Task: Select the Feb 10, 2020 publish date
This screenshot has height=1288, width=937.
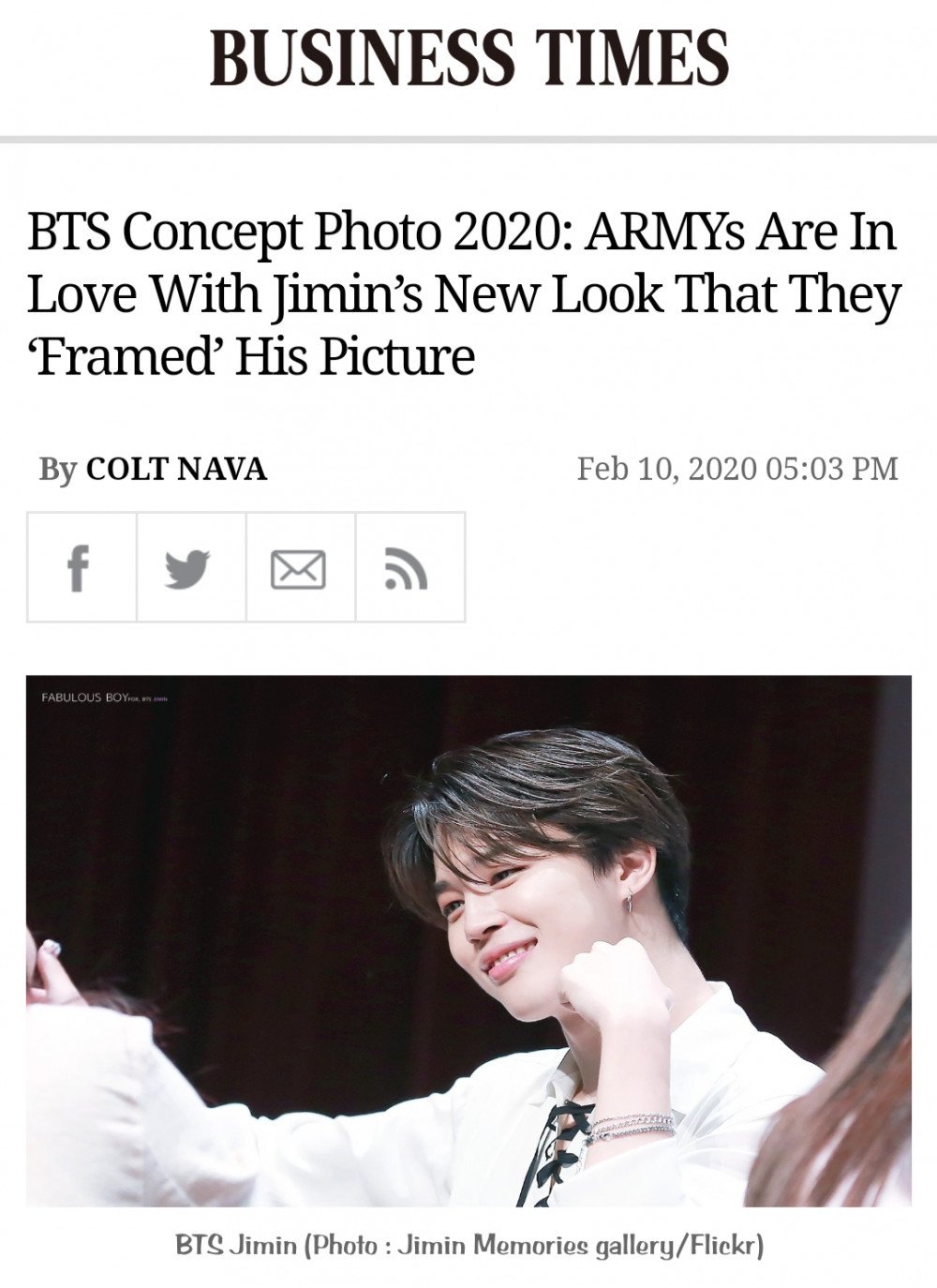Action: (665, 468)
